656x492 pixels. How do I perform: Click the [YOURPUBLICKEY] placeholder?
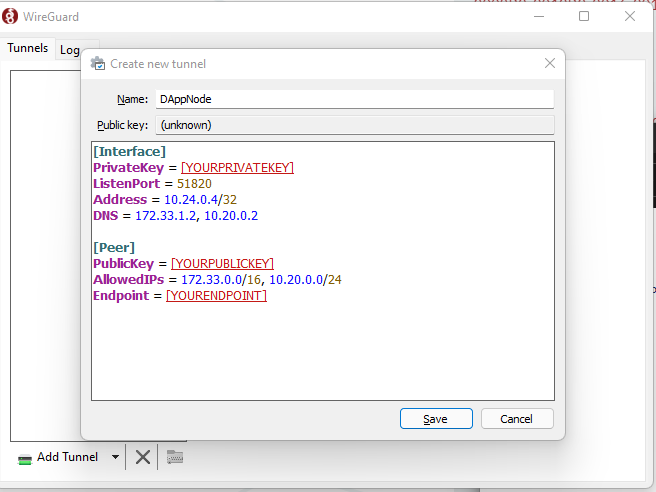[x=222, y=264]
